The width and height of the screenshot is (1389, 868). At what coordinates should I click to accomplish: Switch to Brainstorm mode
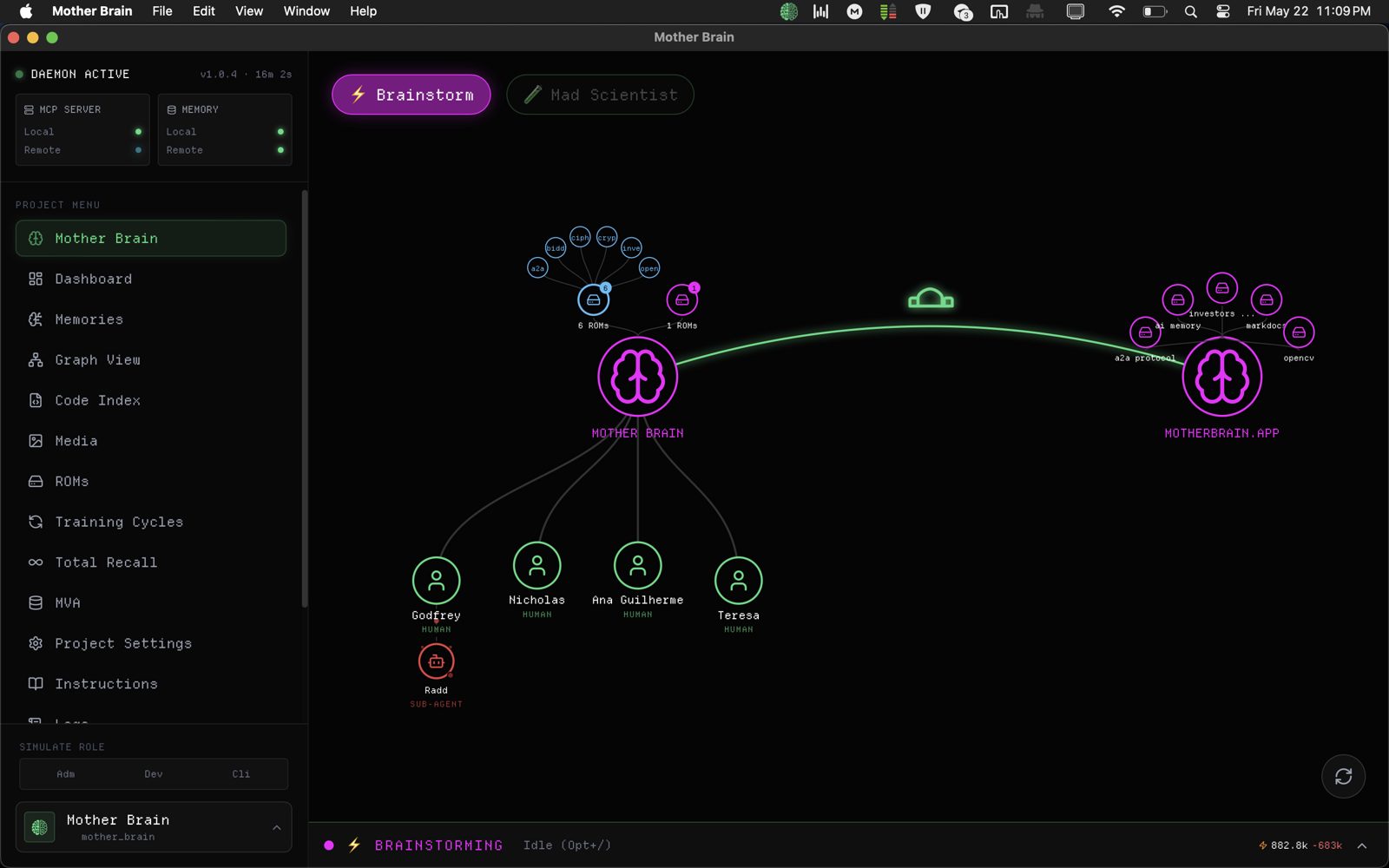click(411, 95)
